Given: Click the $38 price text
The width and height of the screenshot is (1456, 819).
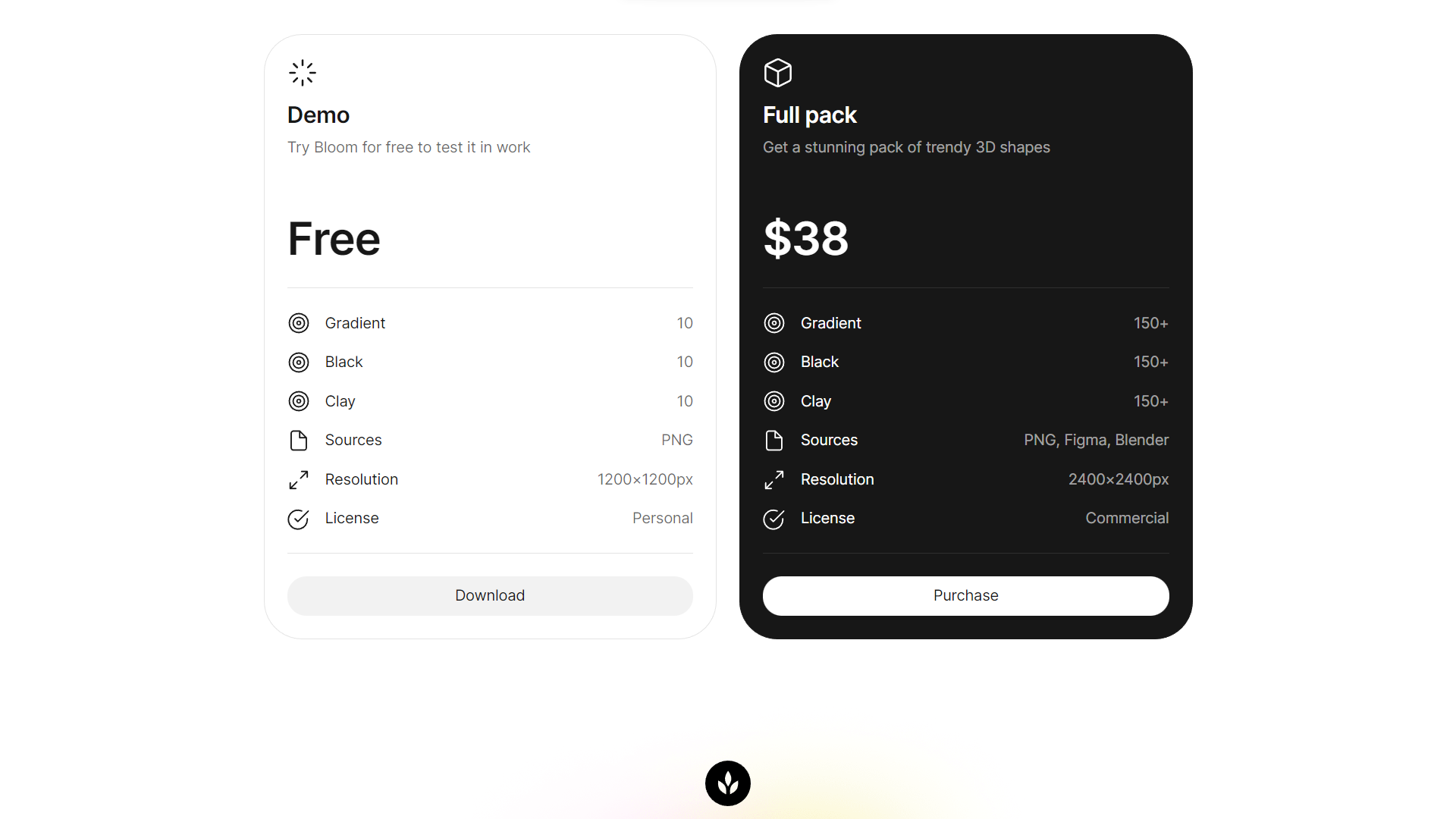Looking at the screenshot, I should (x=806, y=238).
